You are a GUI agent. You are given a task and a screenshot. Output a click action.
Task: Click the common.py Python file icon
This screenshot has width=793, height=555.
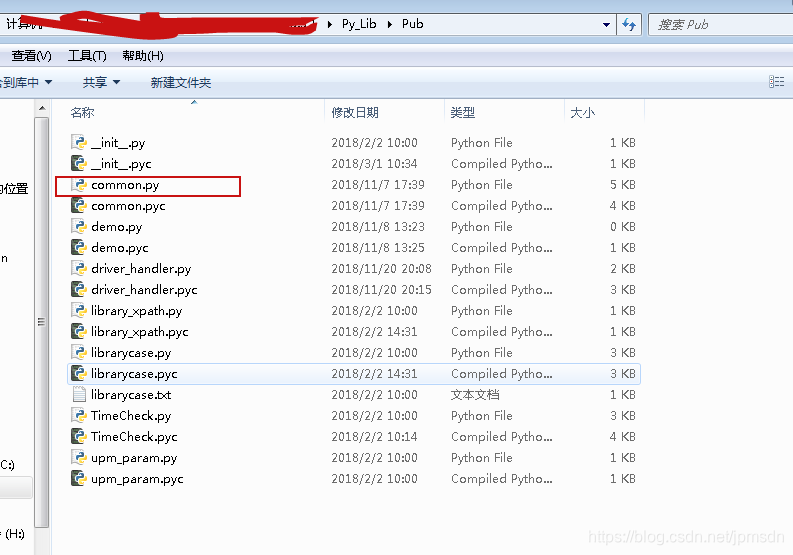[79, 185]
